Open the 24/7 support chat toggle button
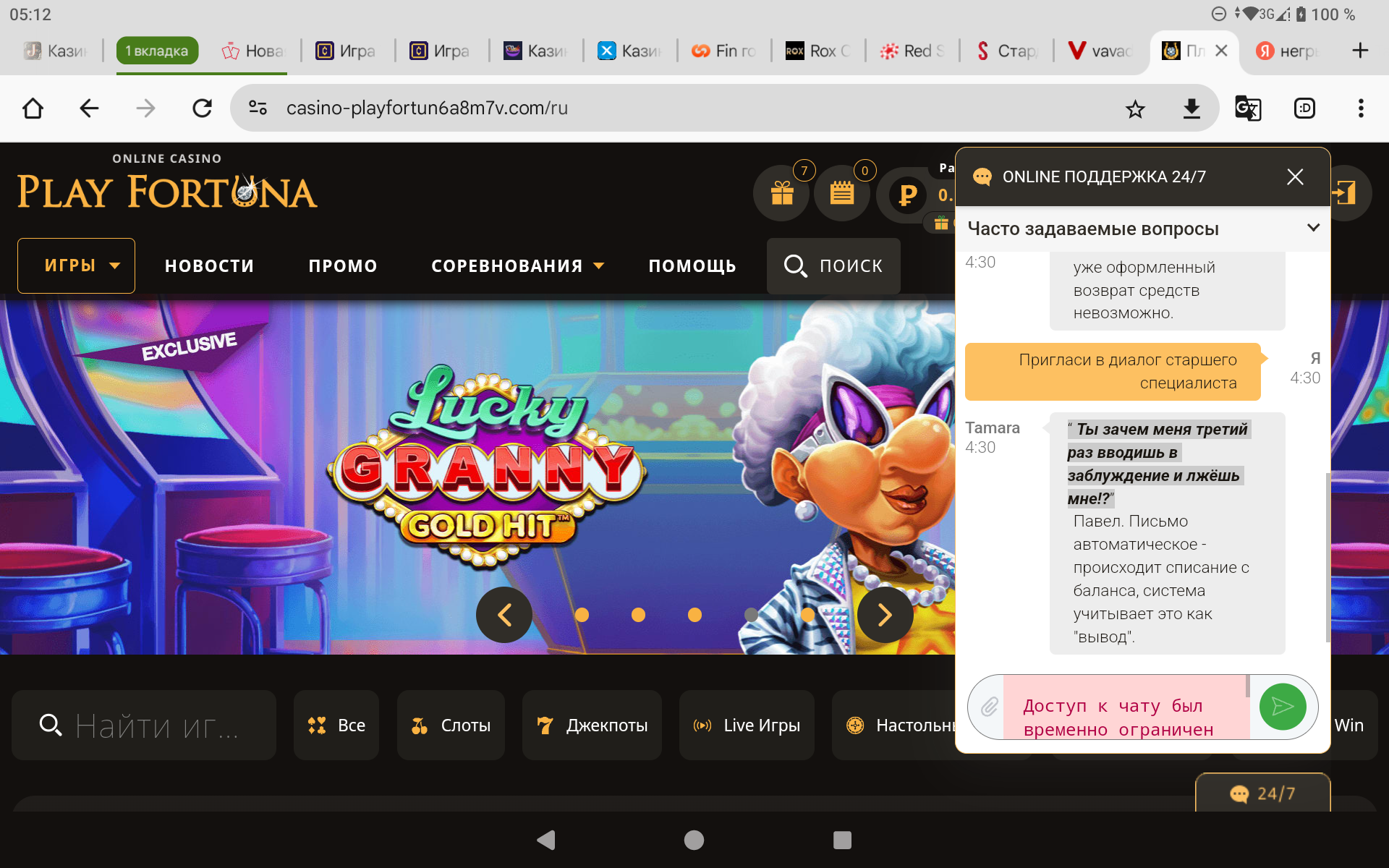Screen dimensions: 1389x868 pyautogui.click(x=1262, y=793)
